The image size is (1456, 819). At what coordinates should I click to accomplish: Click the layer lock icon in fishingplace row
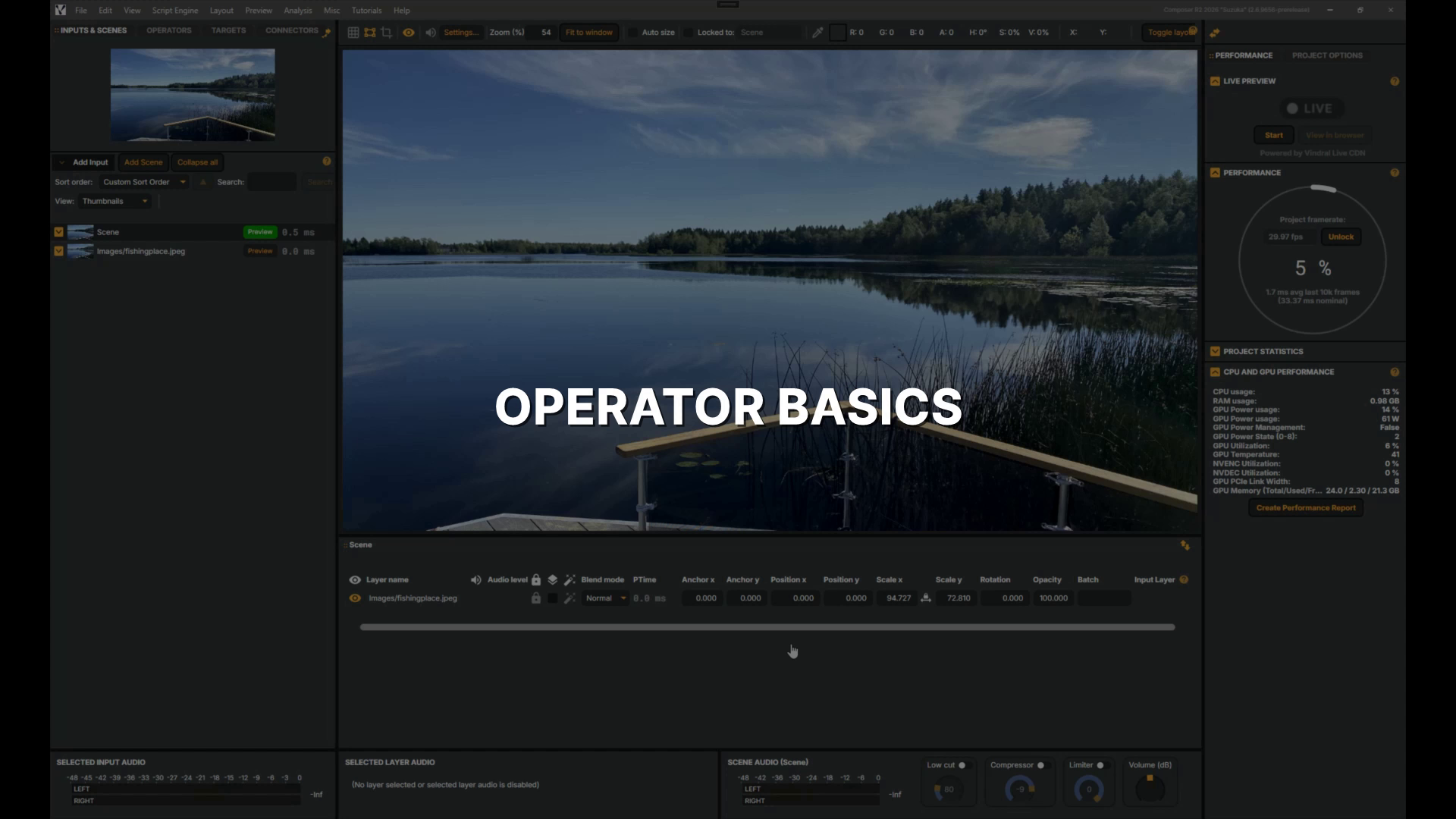[536, 598]
